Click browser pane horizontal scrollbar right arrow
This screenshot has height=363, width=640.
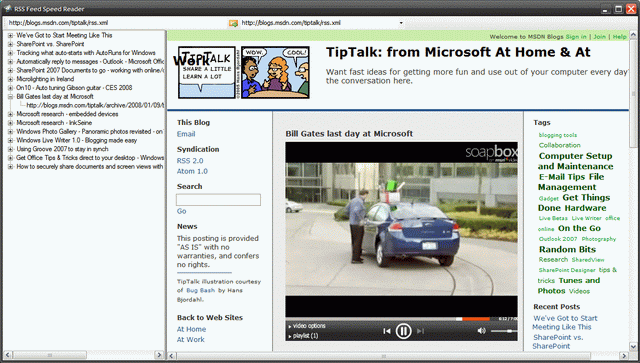point(624,356)
